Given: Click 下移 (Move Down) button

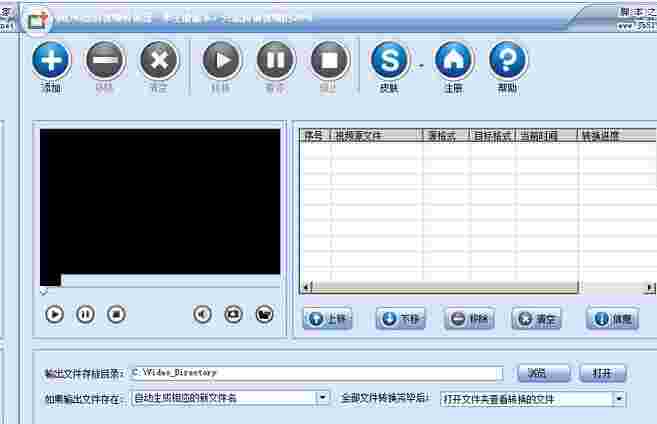Looking at the screenshot, I should coord(401,319).
